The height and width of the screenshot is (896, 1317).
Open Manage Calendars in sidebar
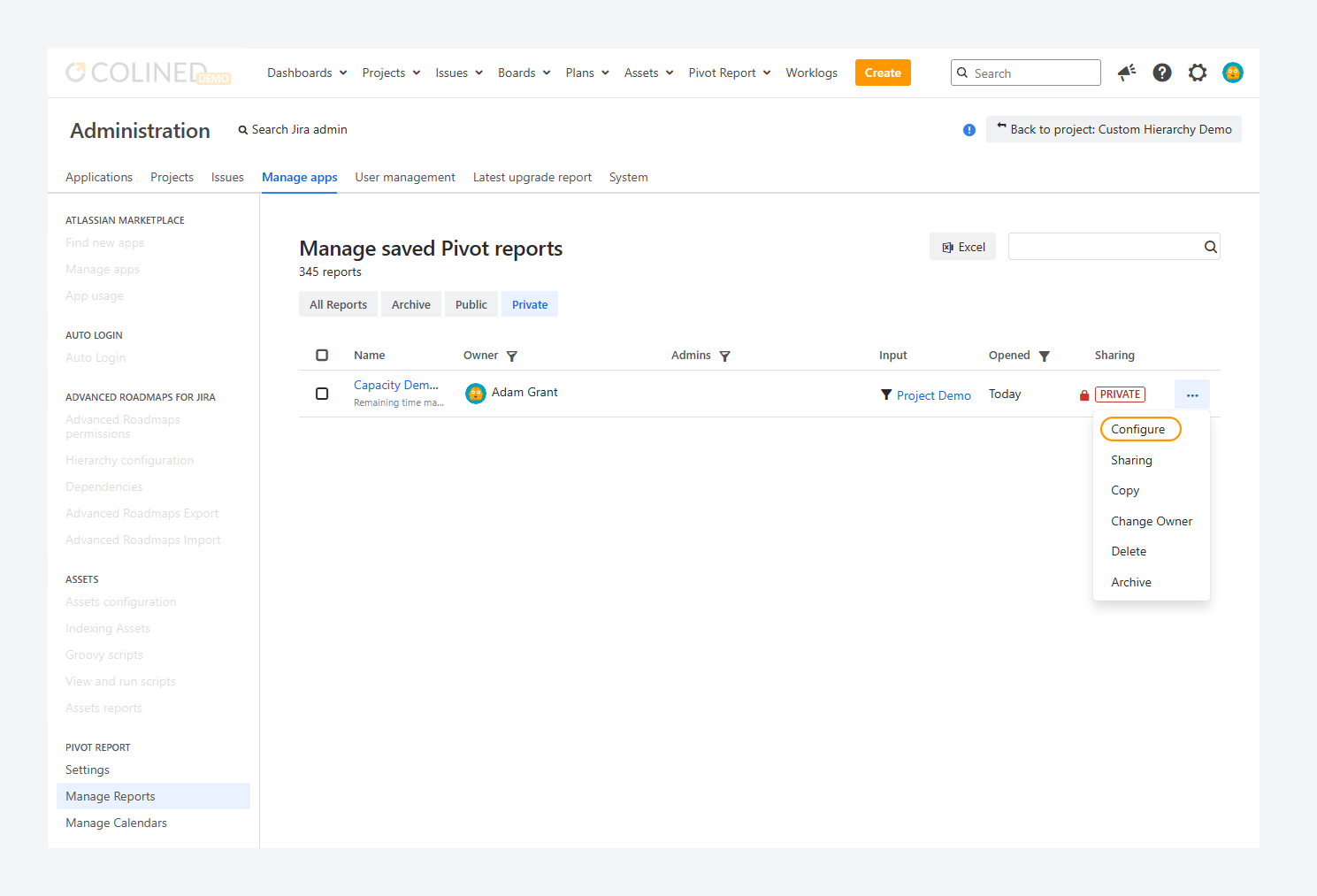[x=116, y=823]
